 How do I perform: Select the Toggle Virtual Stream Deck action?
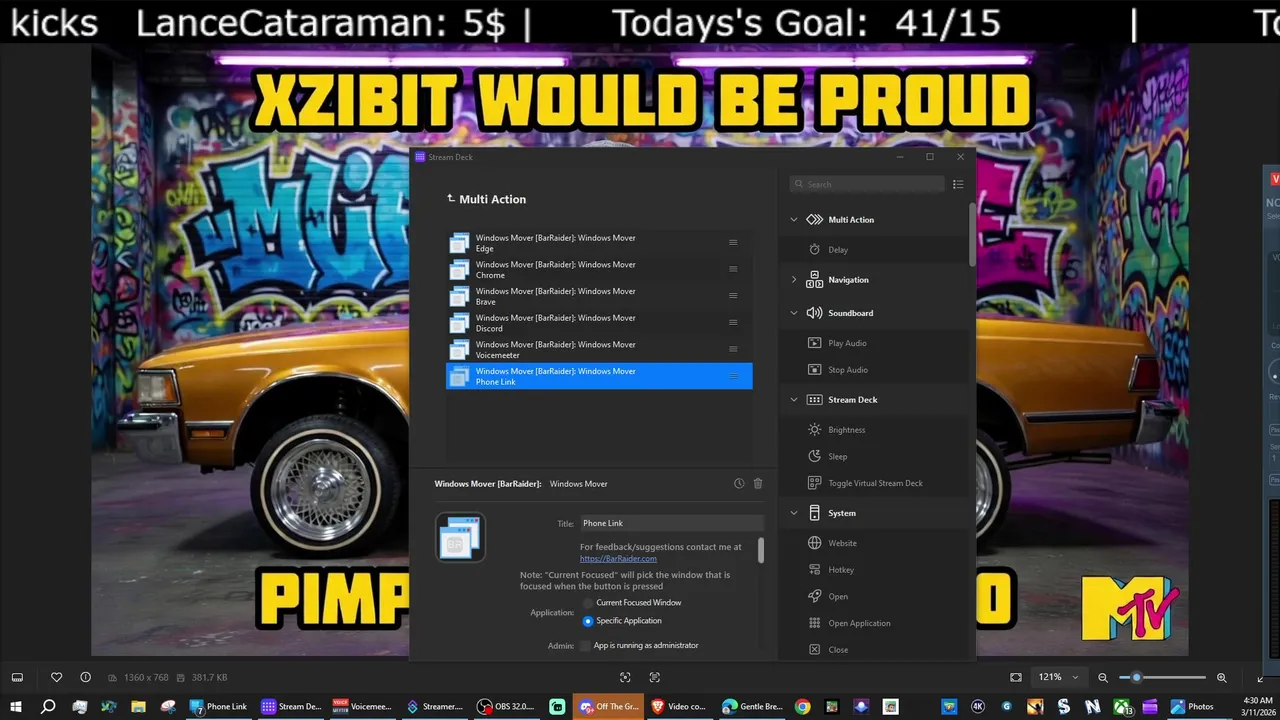(875, 483)
